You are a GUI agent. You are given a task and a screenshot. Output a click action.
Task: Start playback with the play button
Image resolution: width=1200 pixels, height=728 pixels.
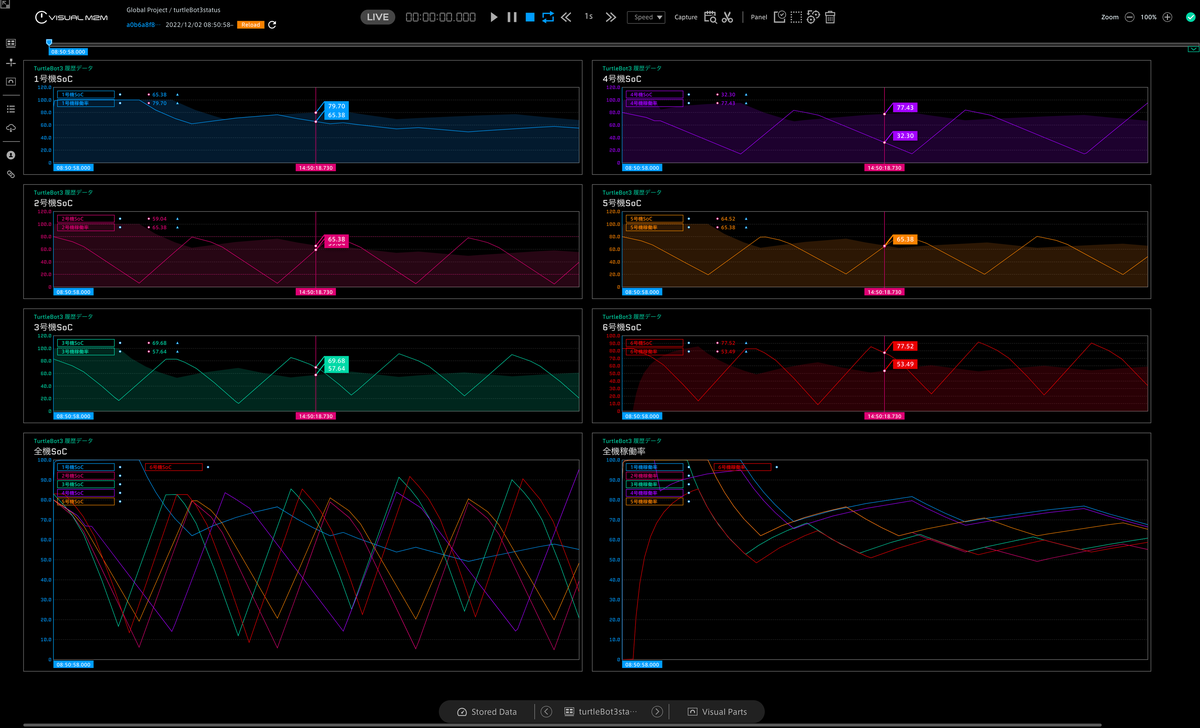click(x=494, y=17)
